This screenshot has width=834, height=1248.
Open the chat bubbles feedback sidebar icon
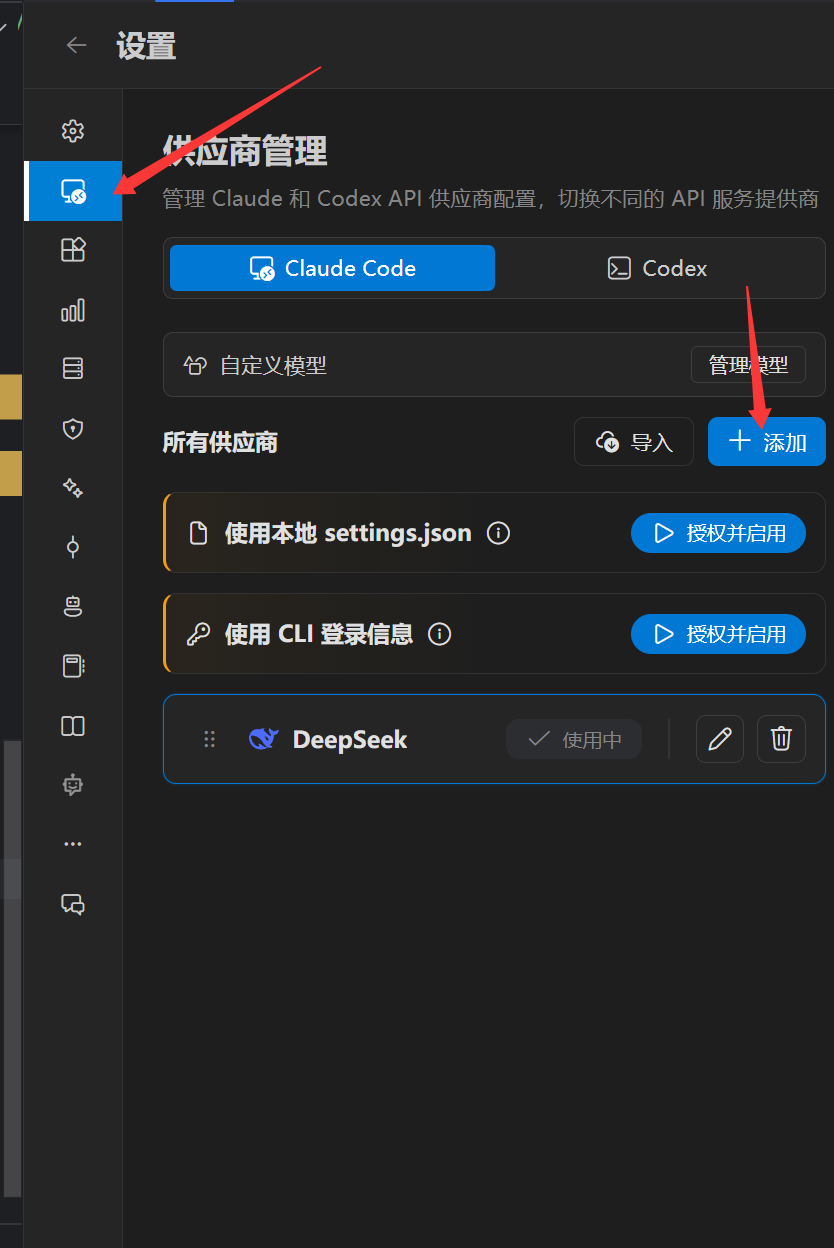click(73, 904)
